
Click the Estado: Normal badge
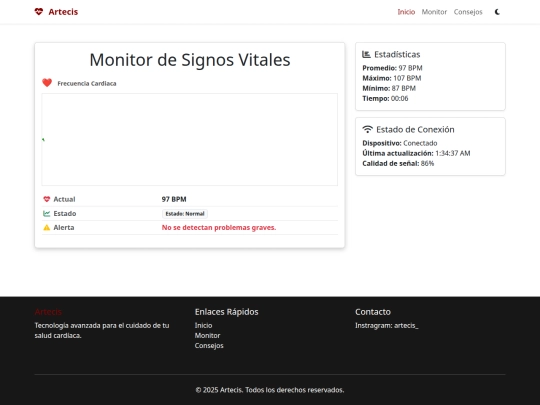click(185, 214)
